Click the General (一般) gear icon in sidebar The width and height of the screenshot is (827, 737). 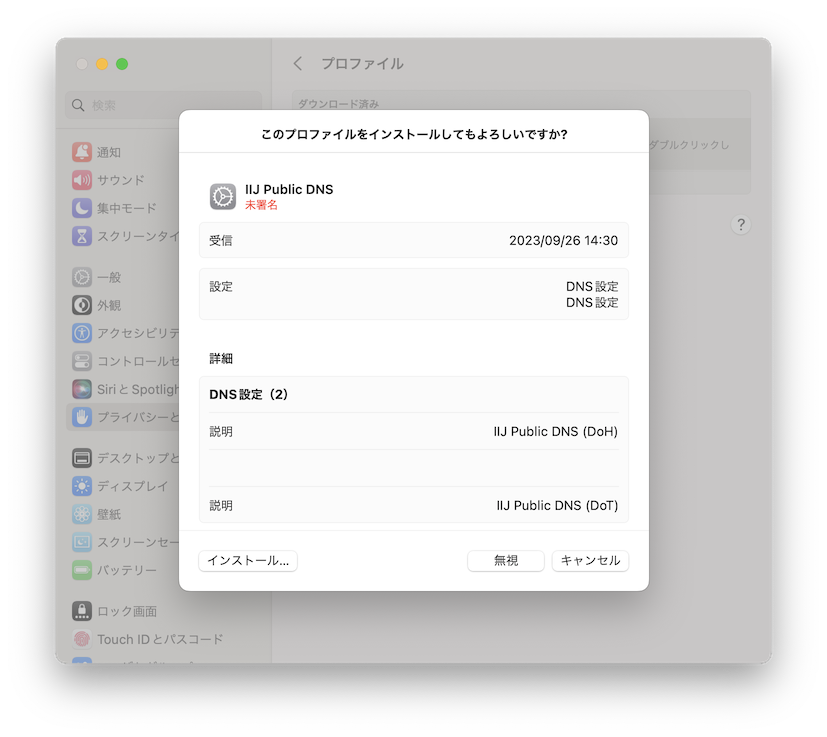(x=82, y=277)
